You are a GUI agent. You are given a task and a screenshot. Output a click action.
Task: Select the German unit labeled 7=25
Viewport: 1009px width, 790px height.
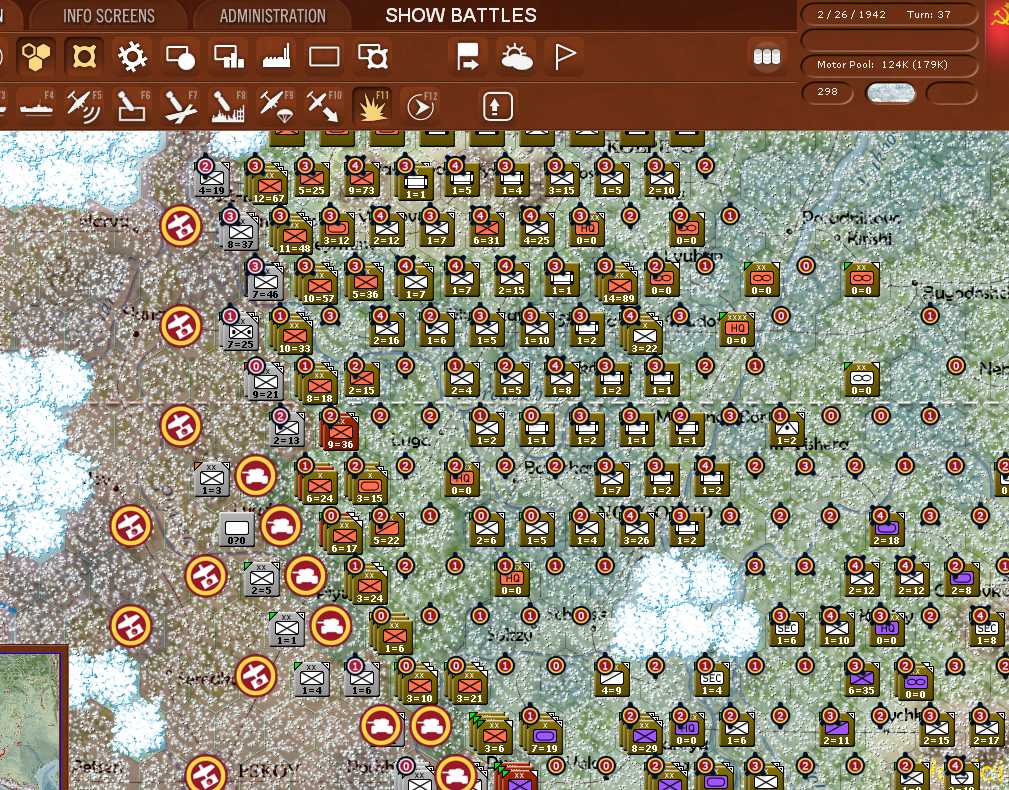(x=239, y=333)
